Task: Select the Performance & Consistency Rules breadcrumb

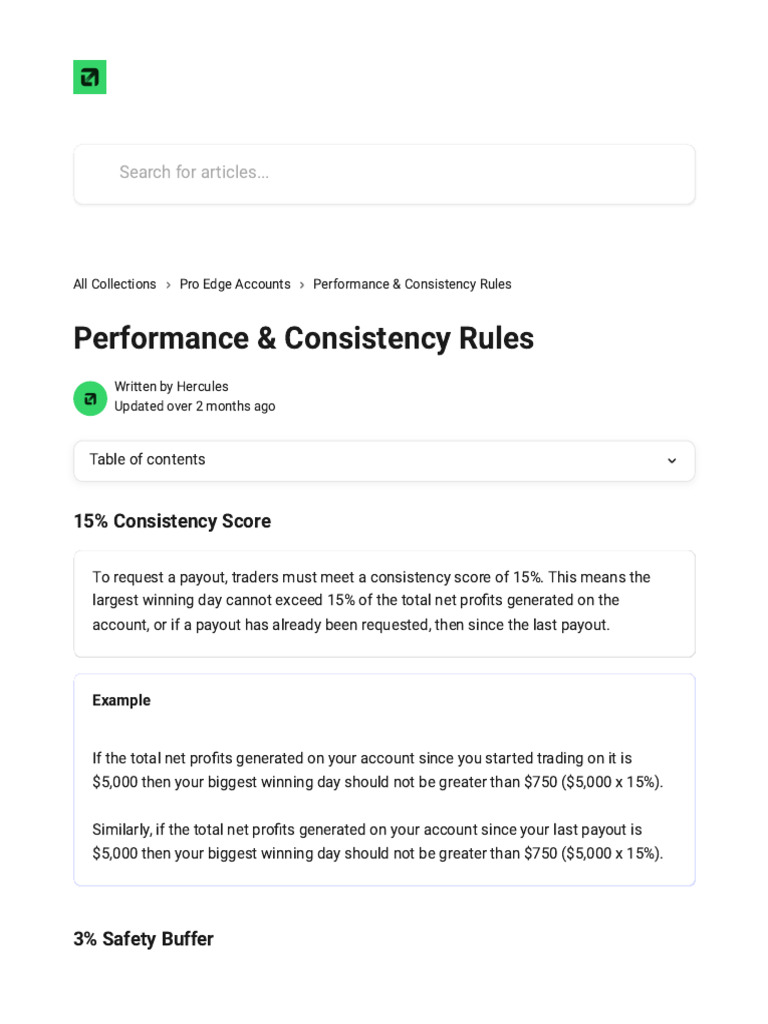Action: (x=412, y=284)
